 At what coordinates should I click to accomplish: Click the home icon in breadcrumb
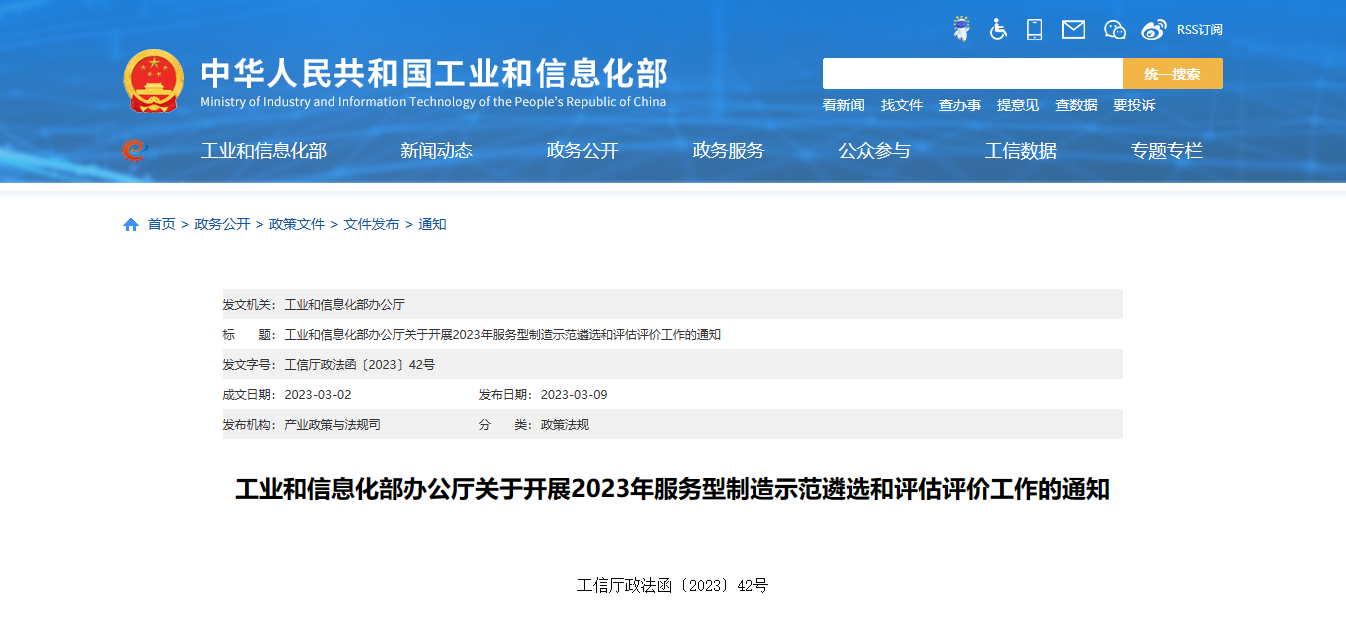131,225
